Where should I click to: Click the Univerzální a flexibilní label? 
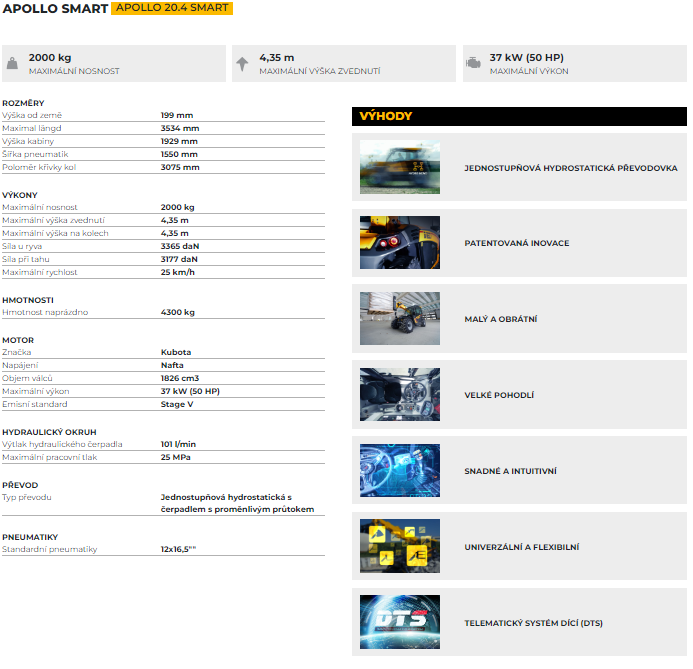[x=522, y=547]
